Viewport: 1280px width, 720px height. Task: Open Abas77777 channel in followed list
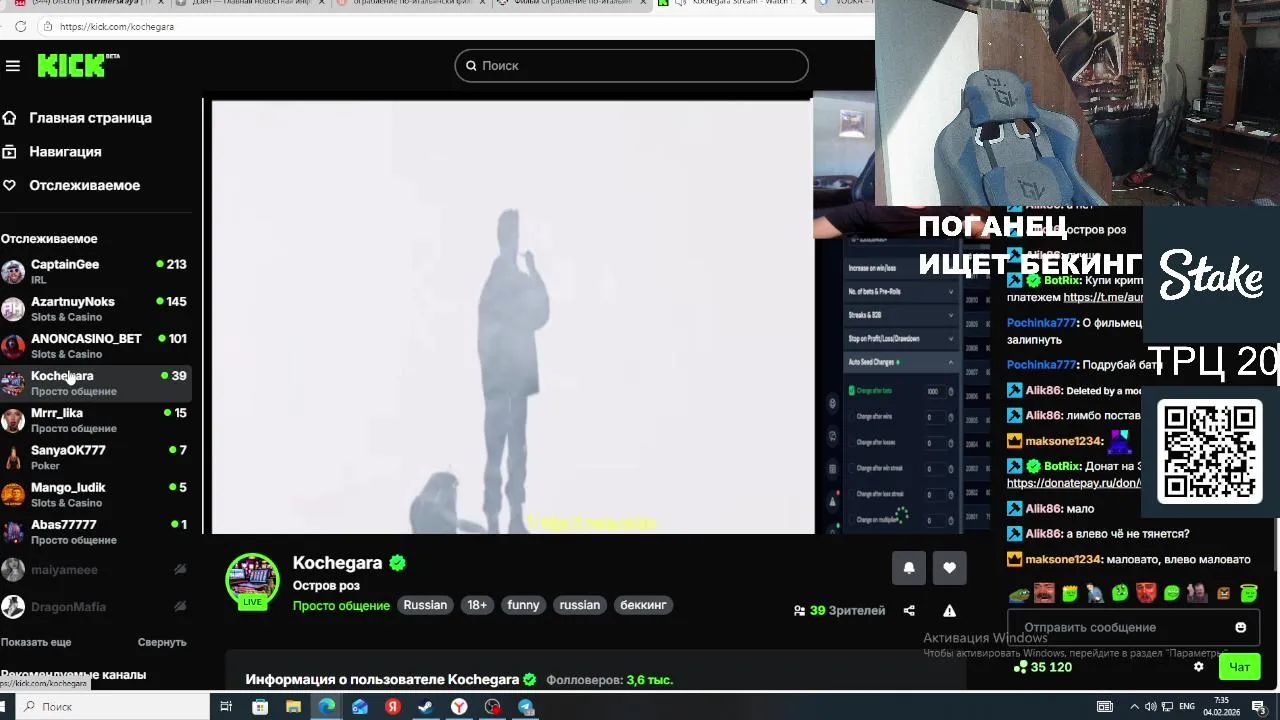[x=95, y=531]
